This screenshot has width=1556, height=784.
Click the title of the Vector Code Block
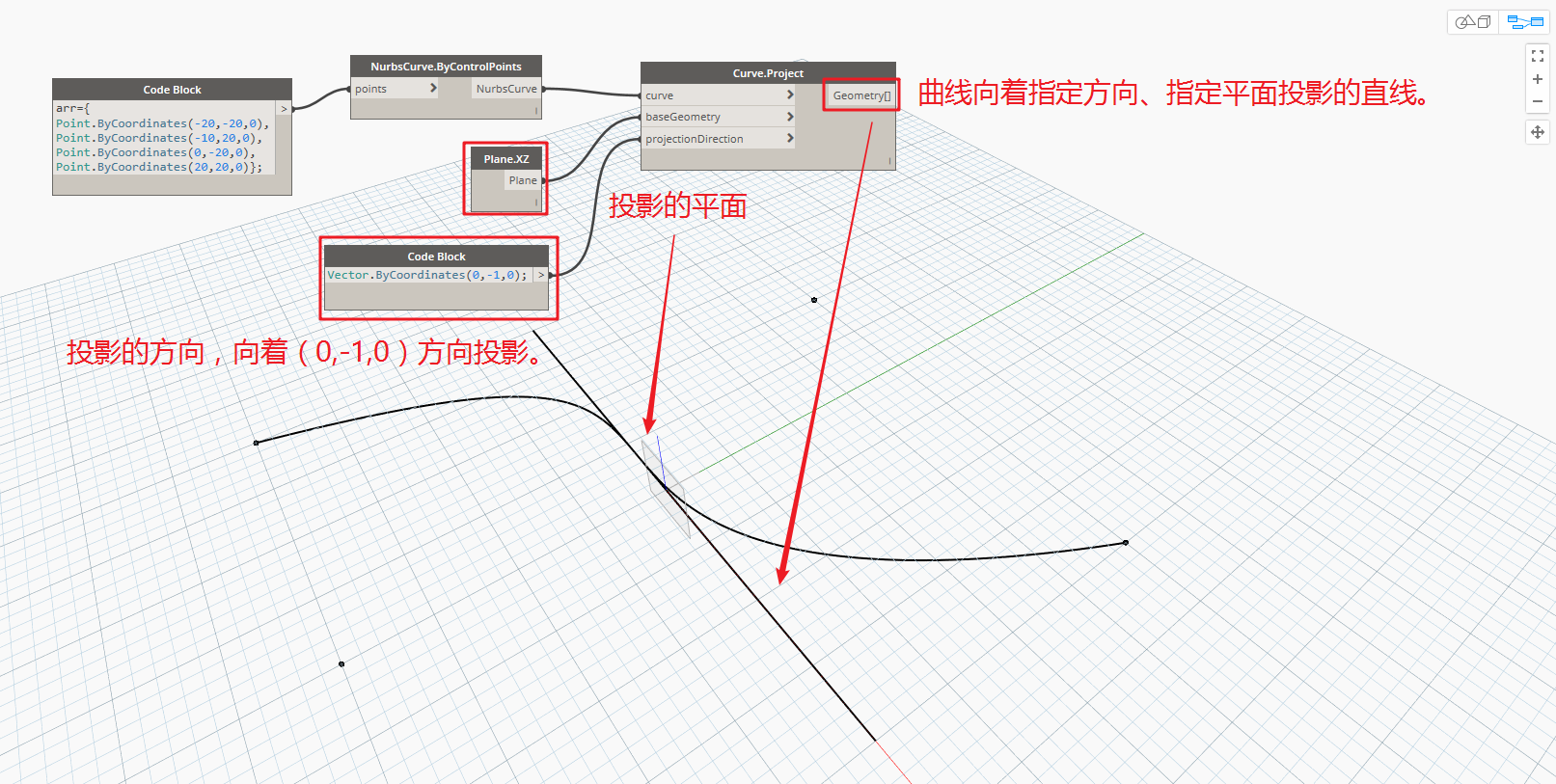(436, 257)
